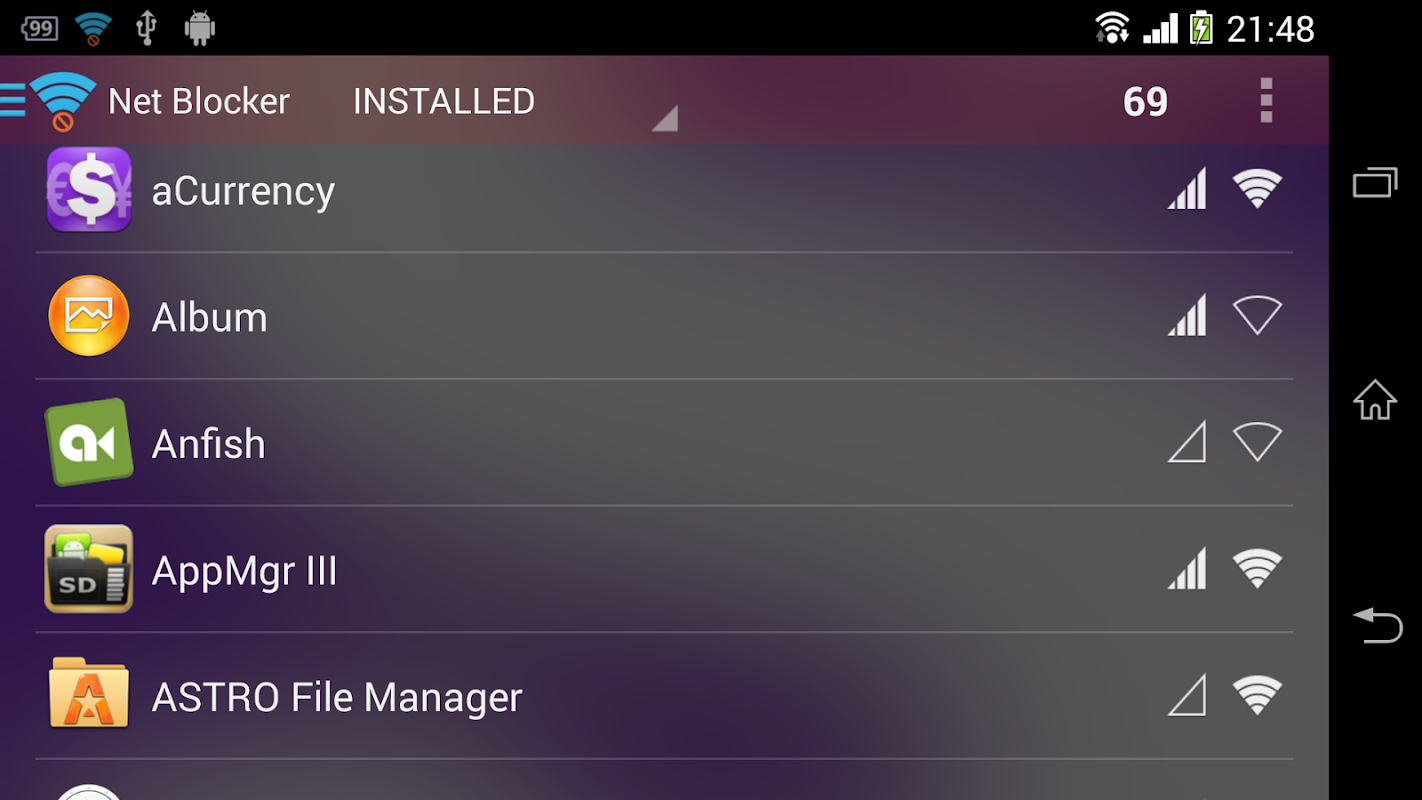Toggle mobile data blocking for aCurrency
Image resolution: width=1422 pixels, height=800 pixels.
[1187, 189]
